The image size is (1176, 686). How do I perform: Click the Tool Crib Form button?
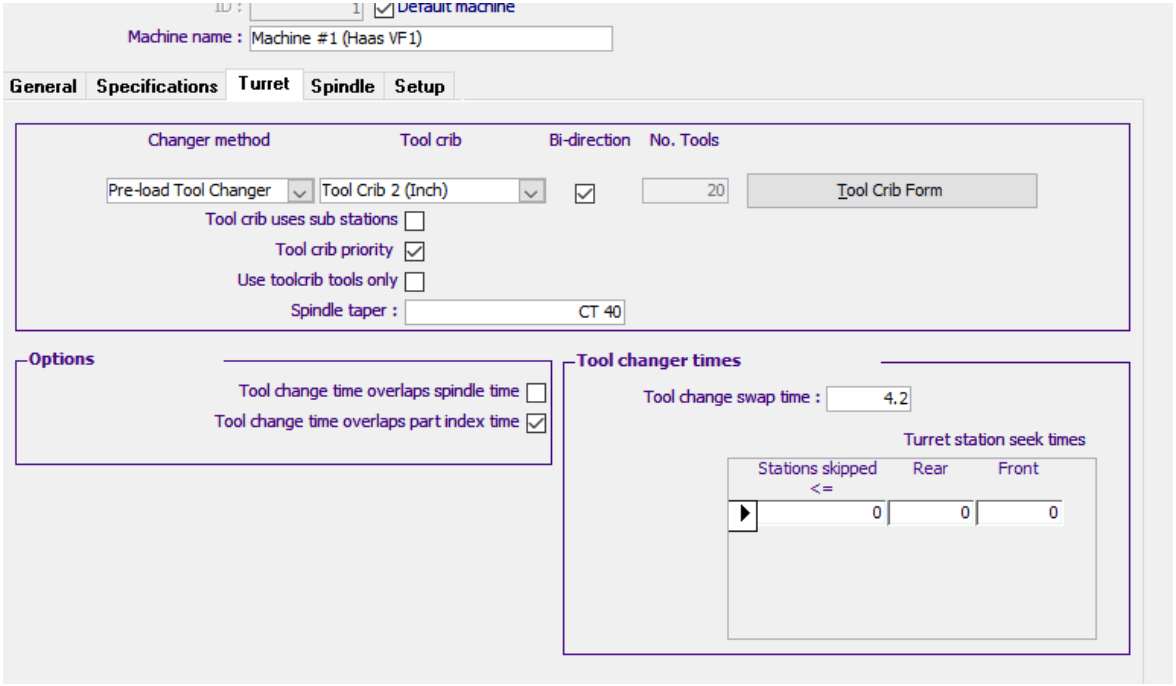click(891, 190)
